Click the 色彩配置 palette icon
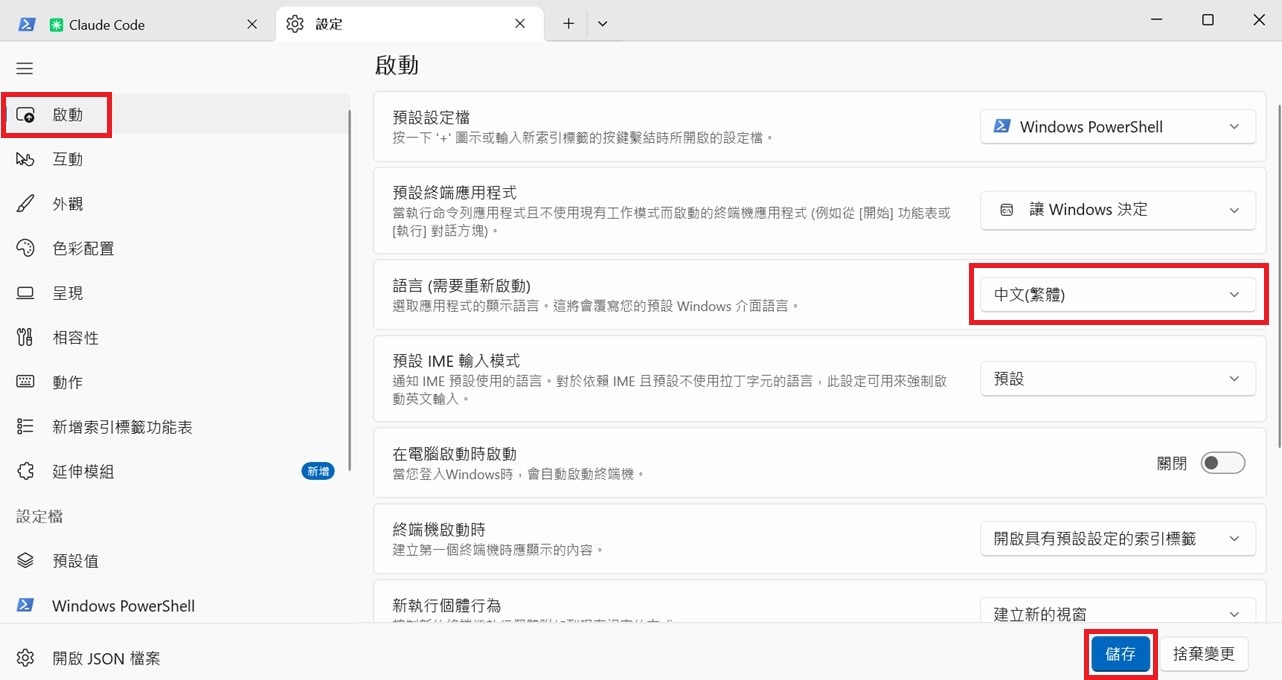Image resolution: width=1282 pixels, height=680 pixels. pos(26,248)
